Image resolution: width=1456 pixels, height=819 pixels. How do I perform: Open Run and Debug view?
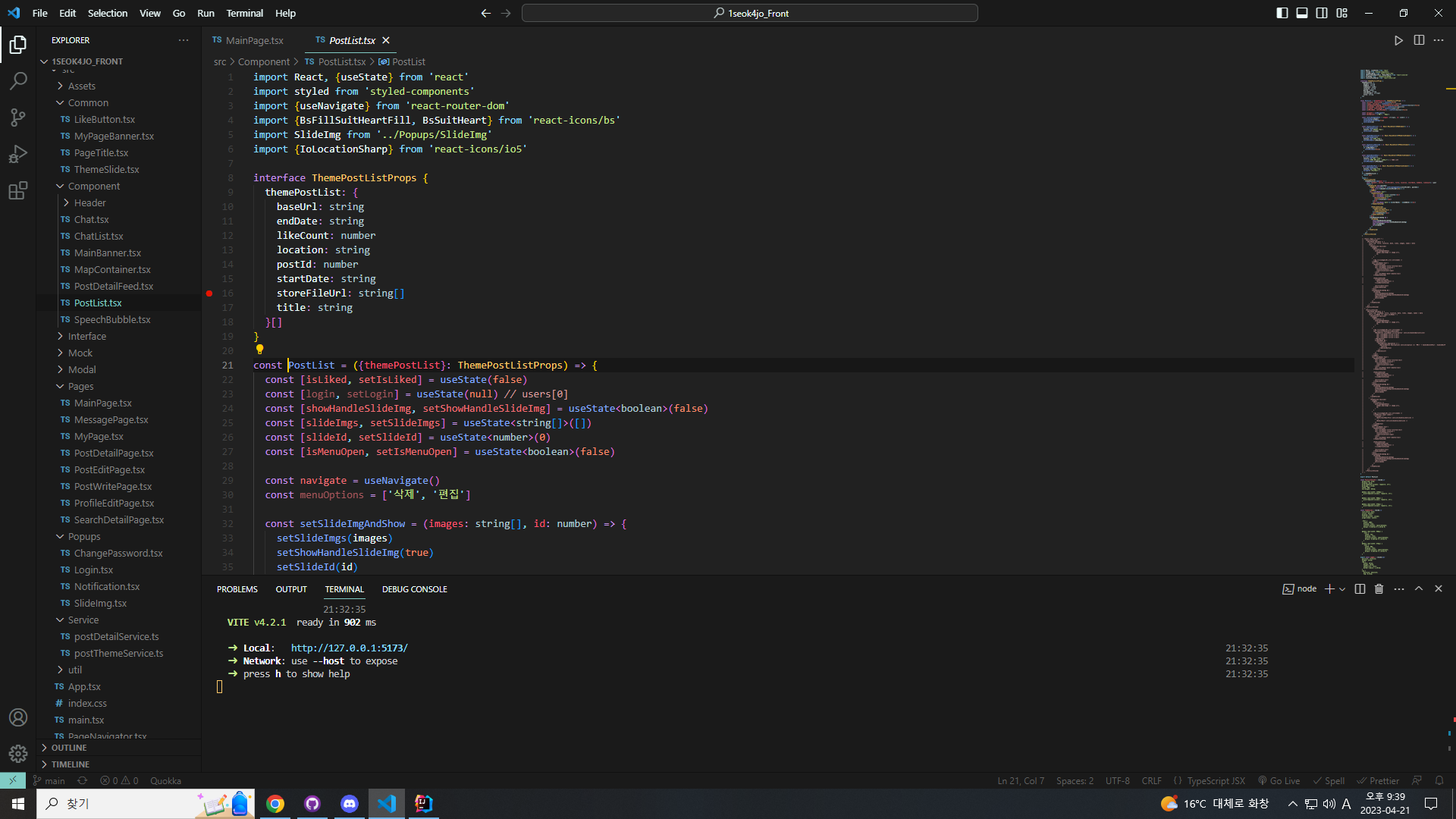point(18,154)
